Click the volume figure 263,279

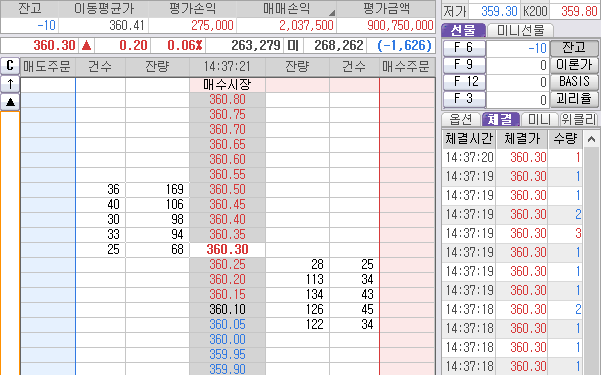click(256, 46)
